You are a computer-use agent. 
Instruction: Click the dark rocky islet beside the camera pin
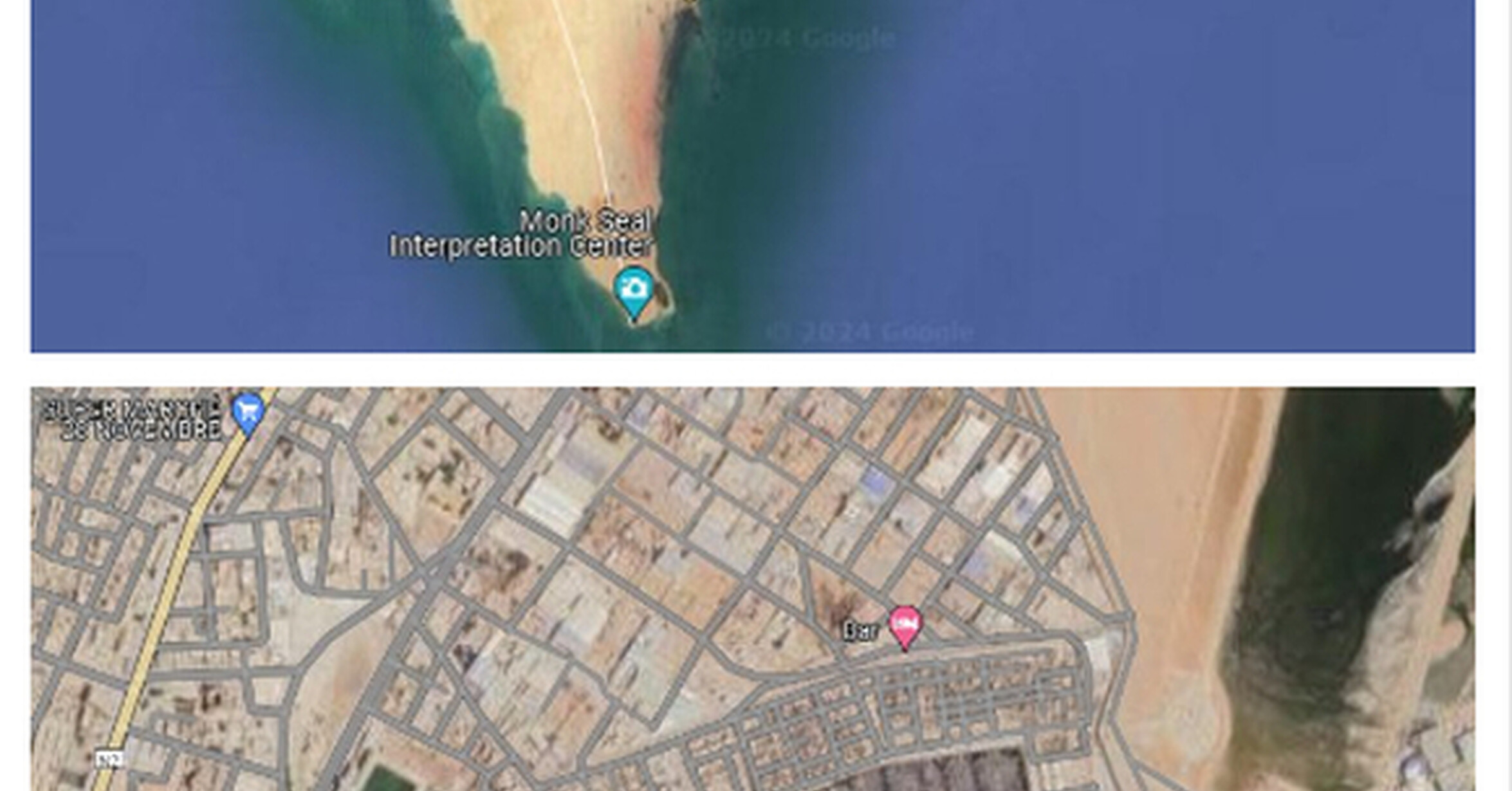pyautogui.click(x=663, y=297)
